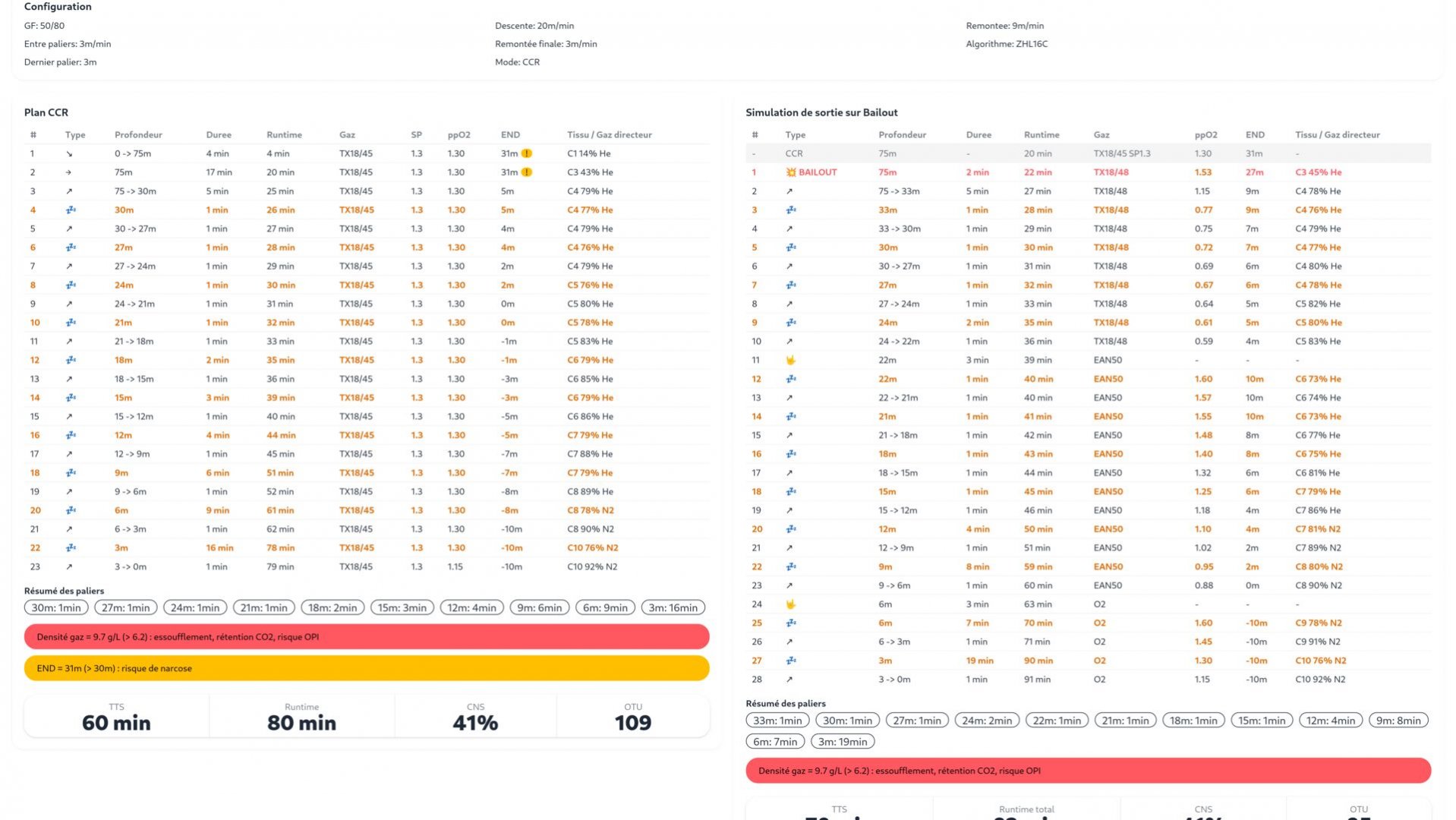Screen dimensions: 1456x820
Task: Click the O2 gas switch hand icon at 6m
Action: pos(790,604)
